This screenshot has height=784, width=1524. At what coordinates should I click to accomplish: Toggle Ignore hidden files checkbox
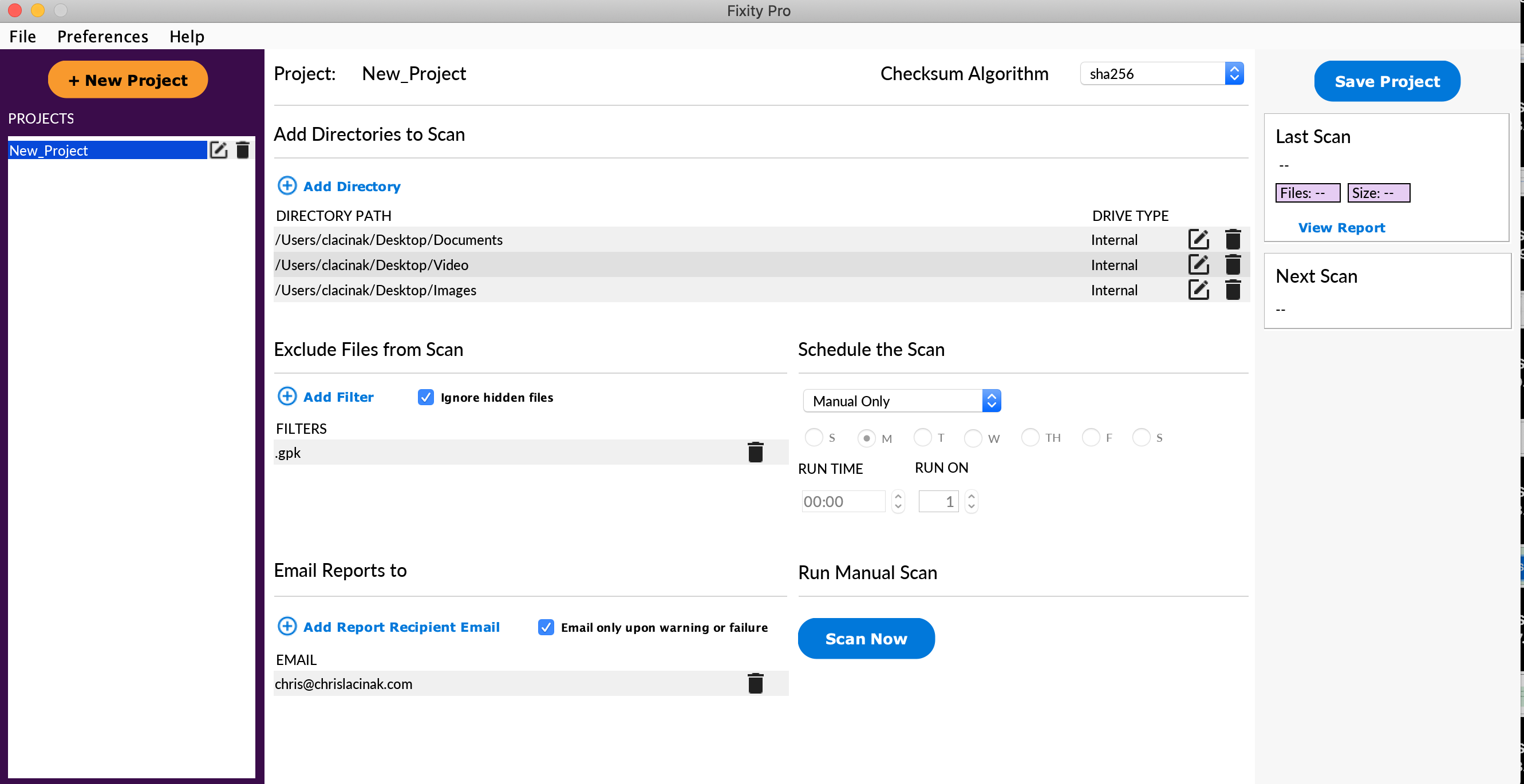(x=426, y=397)
